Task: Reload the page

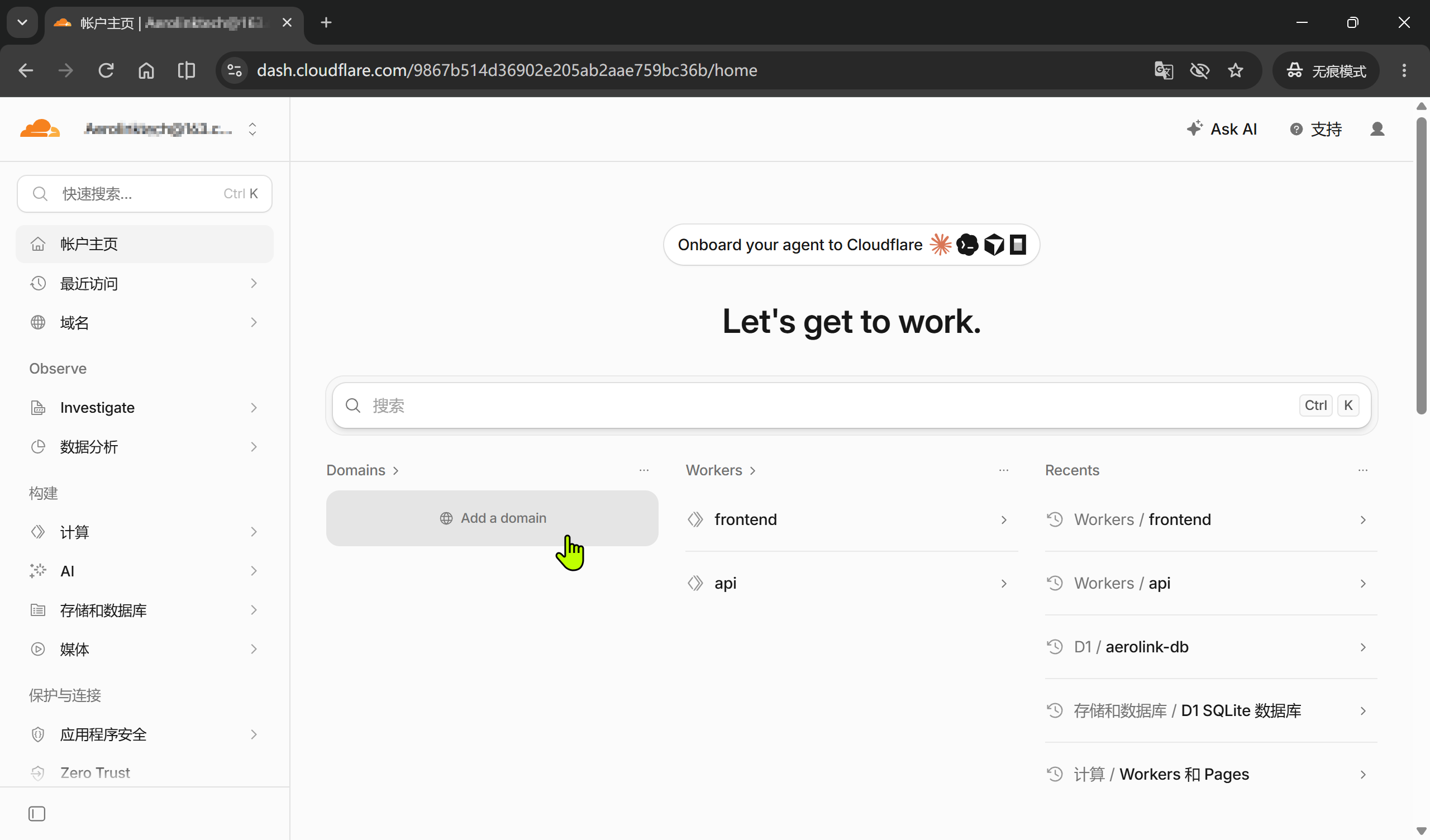Action: (x=106, y=70)
